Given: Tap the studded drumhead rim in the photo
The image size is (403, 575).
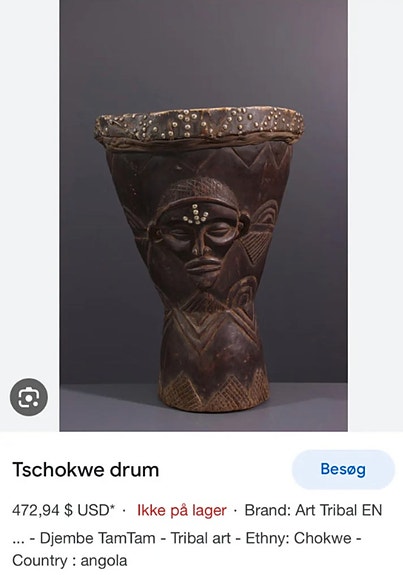Looking at the screenshot, I should [x=200, y=127].
